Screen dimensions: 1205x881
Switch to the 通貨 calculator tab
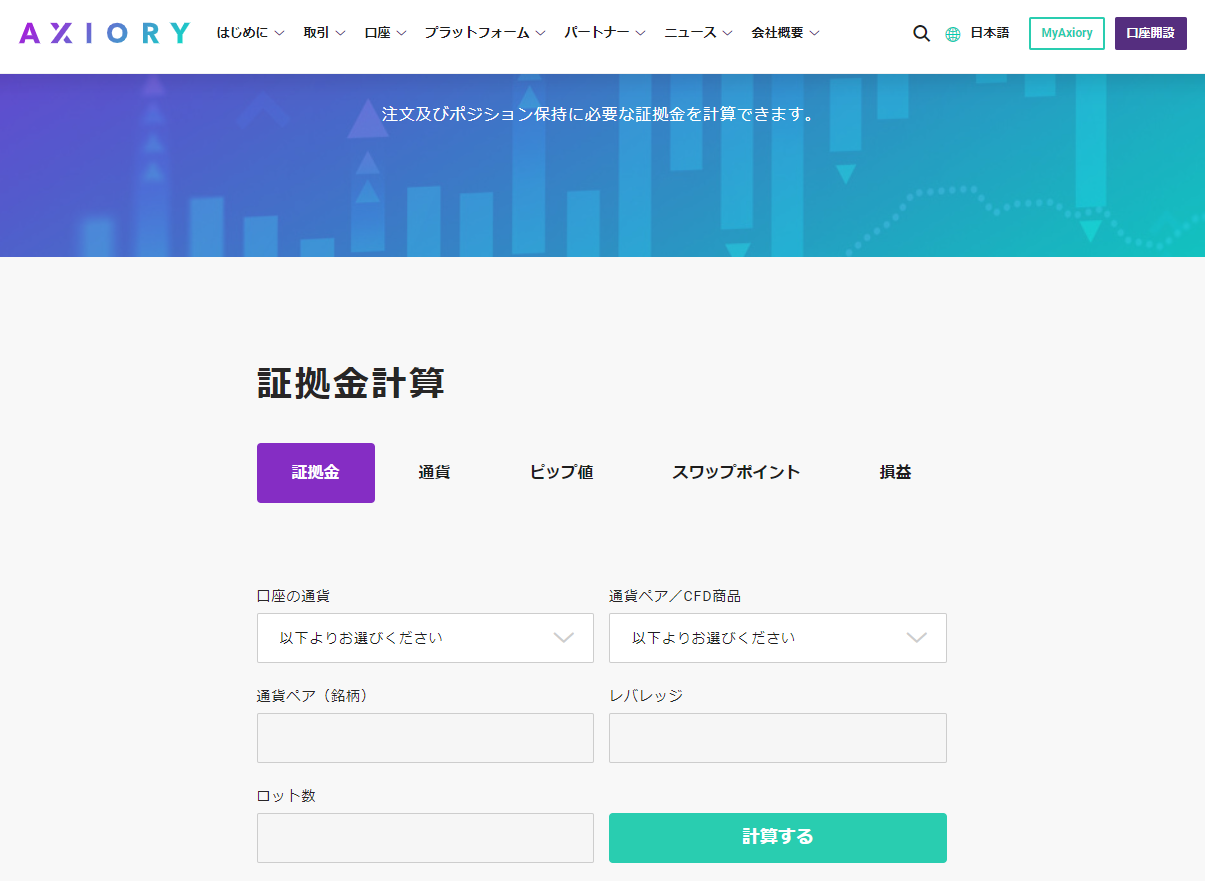(433, 472)
